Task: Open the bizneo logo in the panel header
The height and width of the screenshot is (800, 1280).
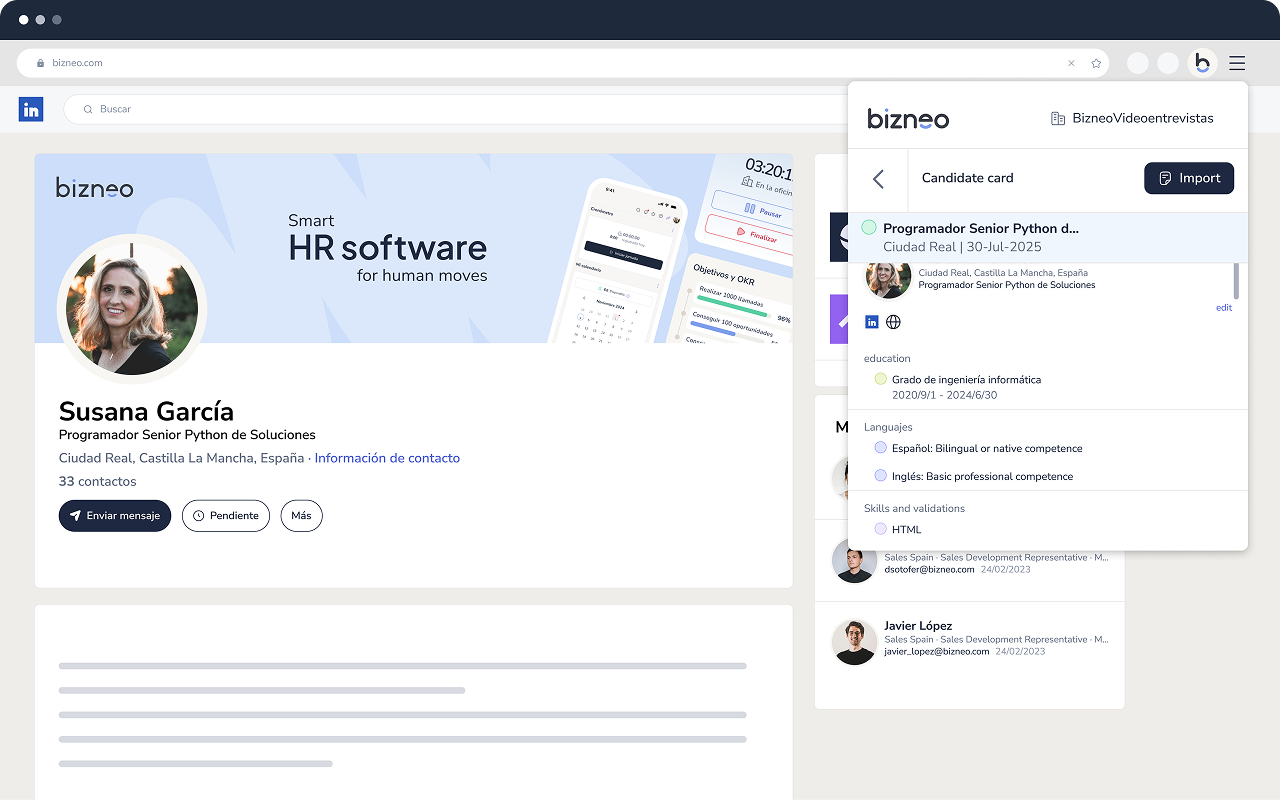Action: click(908, 118)
